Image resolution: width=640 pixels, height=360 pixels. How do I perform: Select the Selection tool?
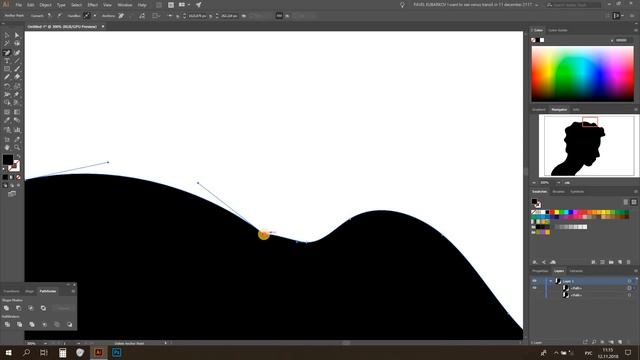pos(7,36)
